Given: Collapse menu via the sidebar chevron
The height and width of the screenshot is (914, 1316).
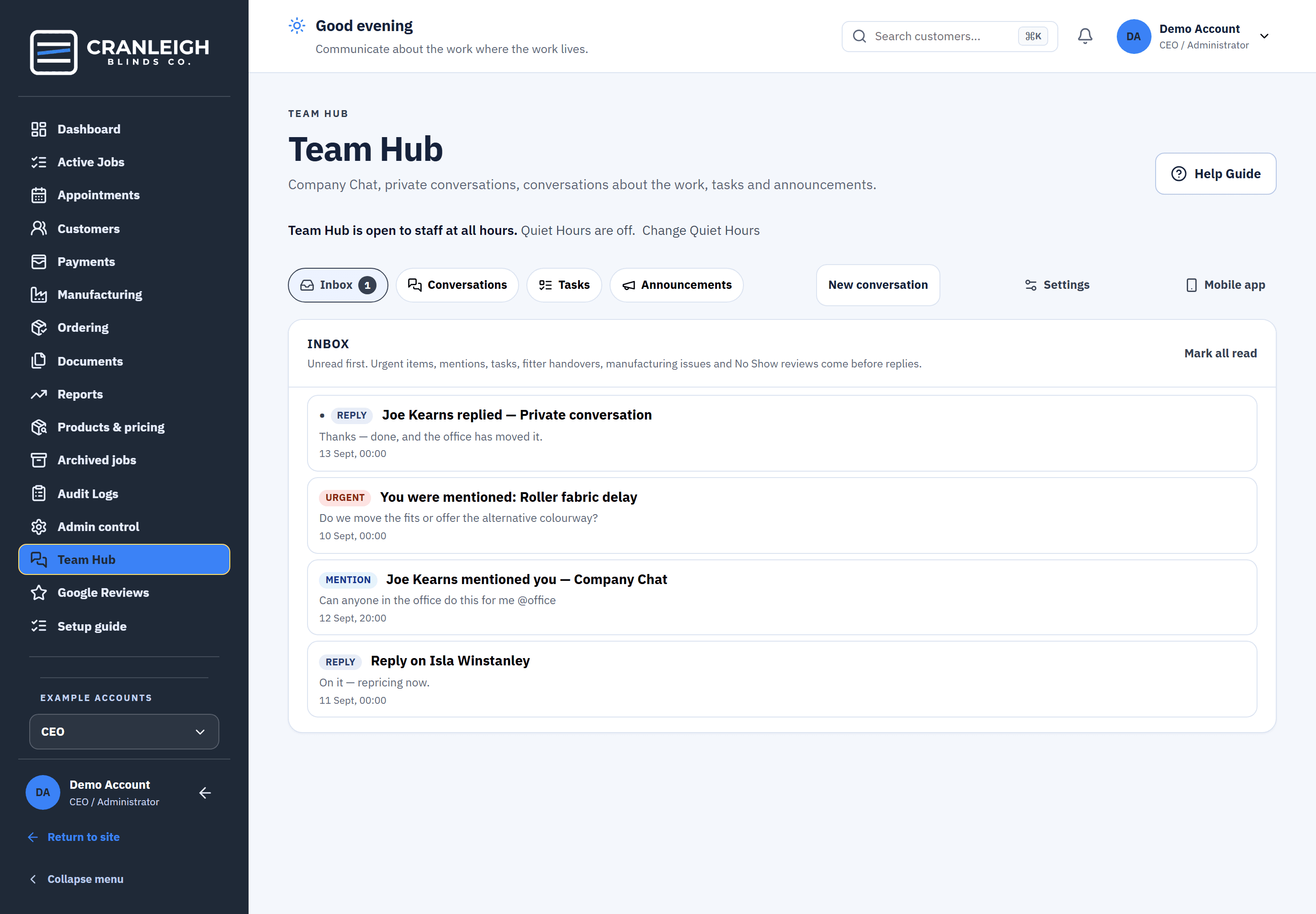Looking at the screenshot, I should [x=32, y=879].
